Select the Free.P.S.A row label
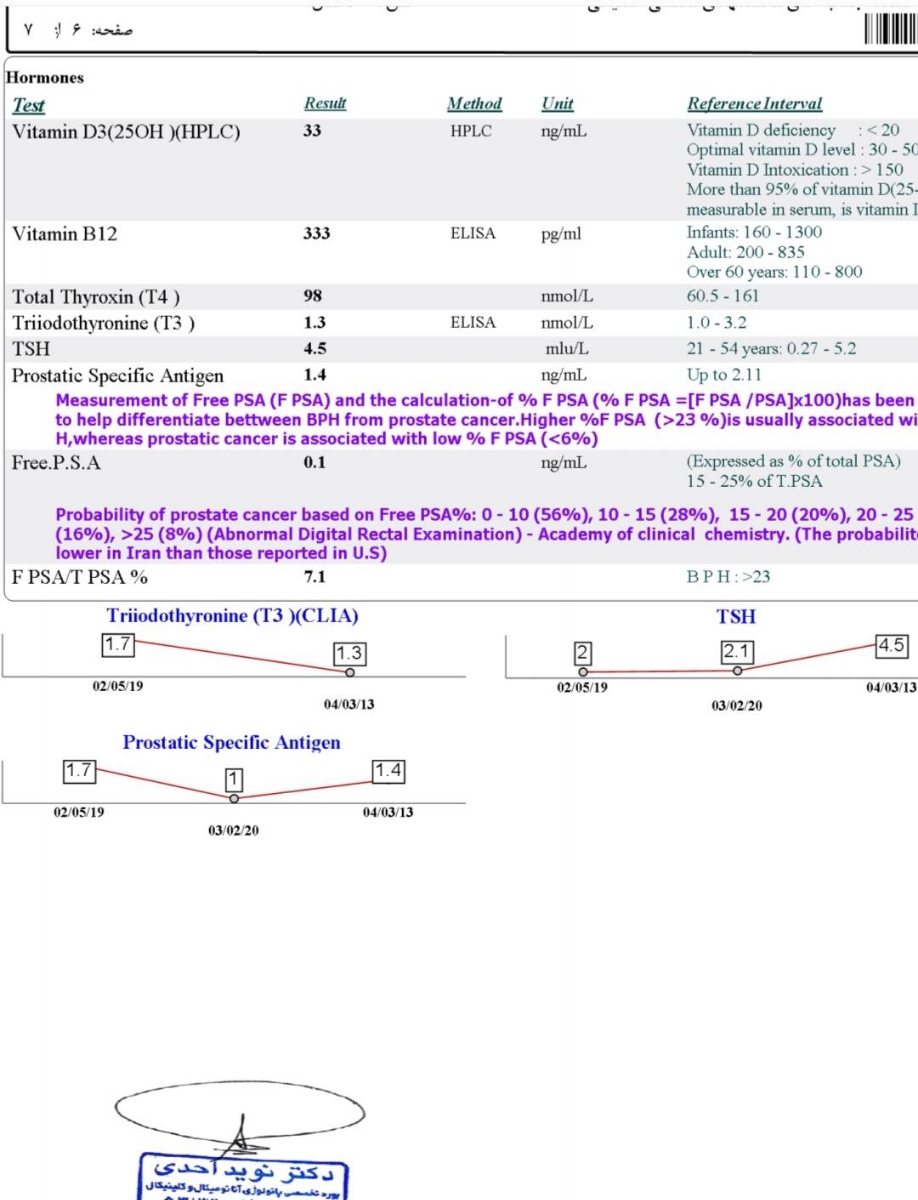This screenshot has width=918, height=1200. pyautogui.click(x=56, y=463)
